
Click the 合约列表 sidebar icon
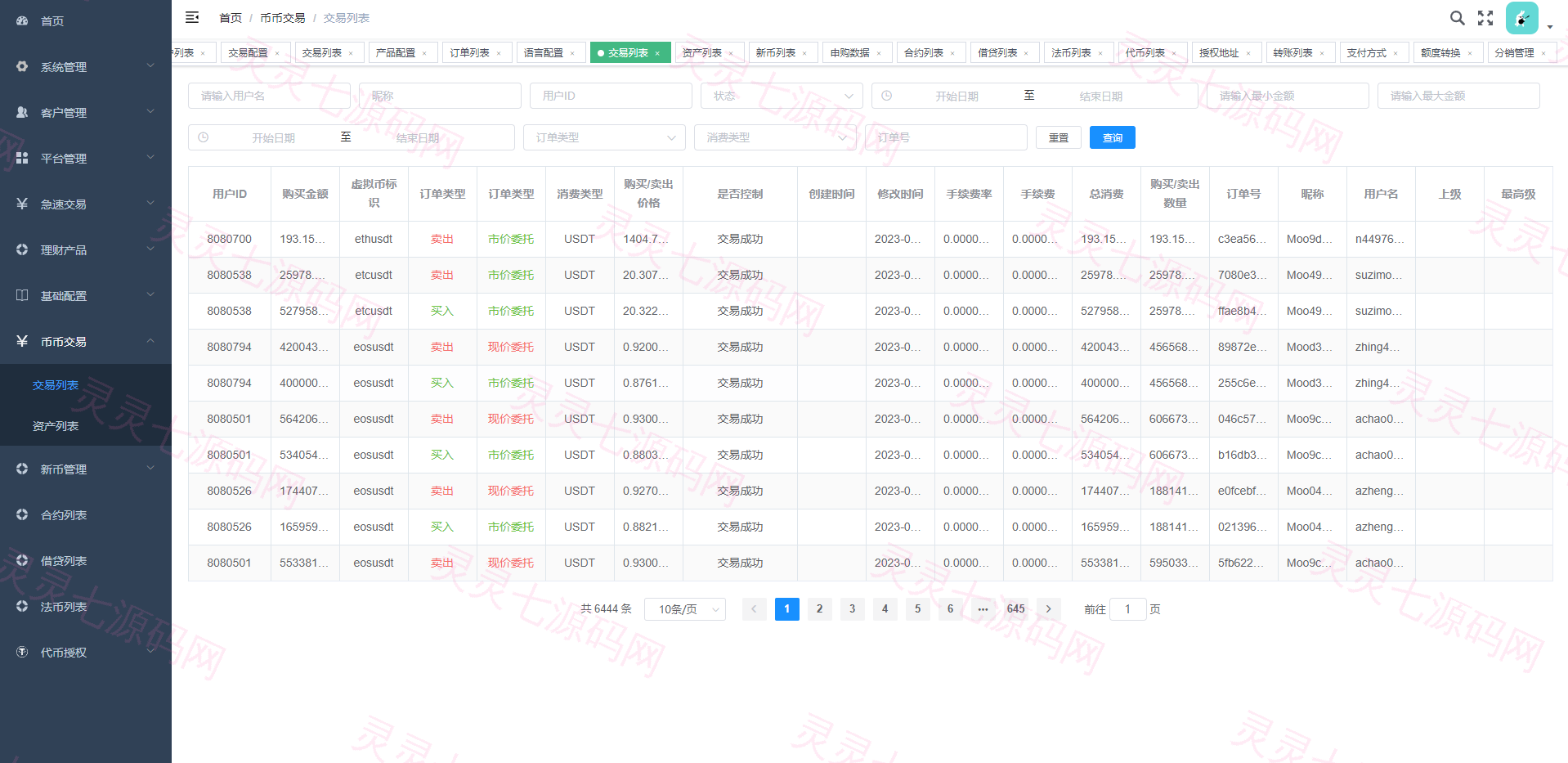tap(22, 514)
